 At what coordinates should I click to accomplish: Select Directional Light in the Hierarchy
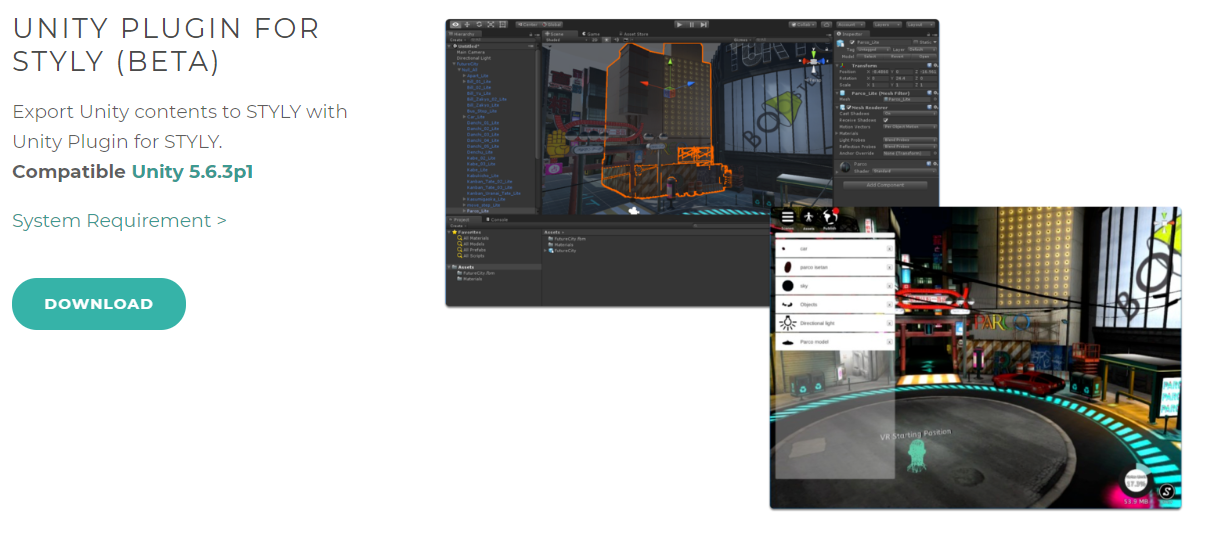(474, 58)
